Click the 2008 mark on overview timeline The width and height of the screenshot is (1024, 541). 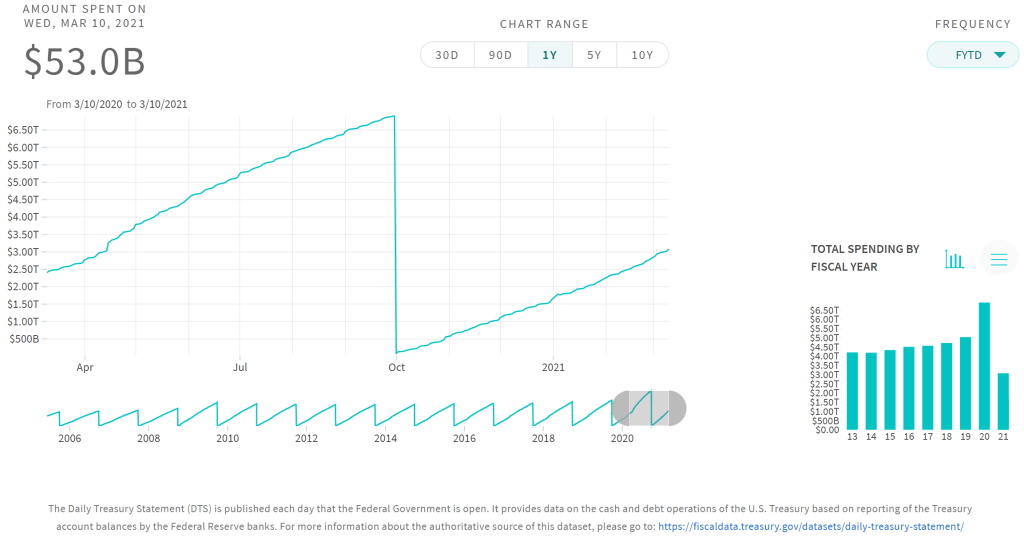pos(148,438)
